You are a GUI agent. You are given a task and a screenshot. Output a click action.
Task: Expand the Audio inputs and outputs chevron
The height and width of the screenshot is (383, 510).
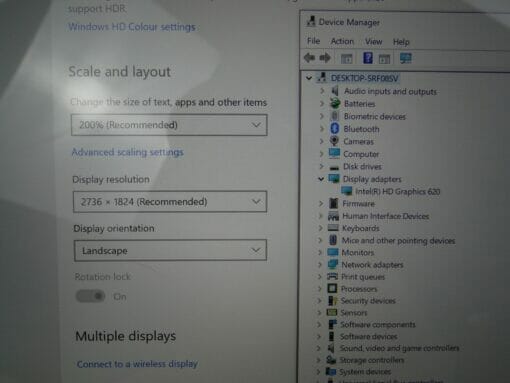pos(322,91)
